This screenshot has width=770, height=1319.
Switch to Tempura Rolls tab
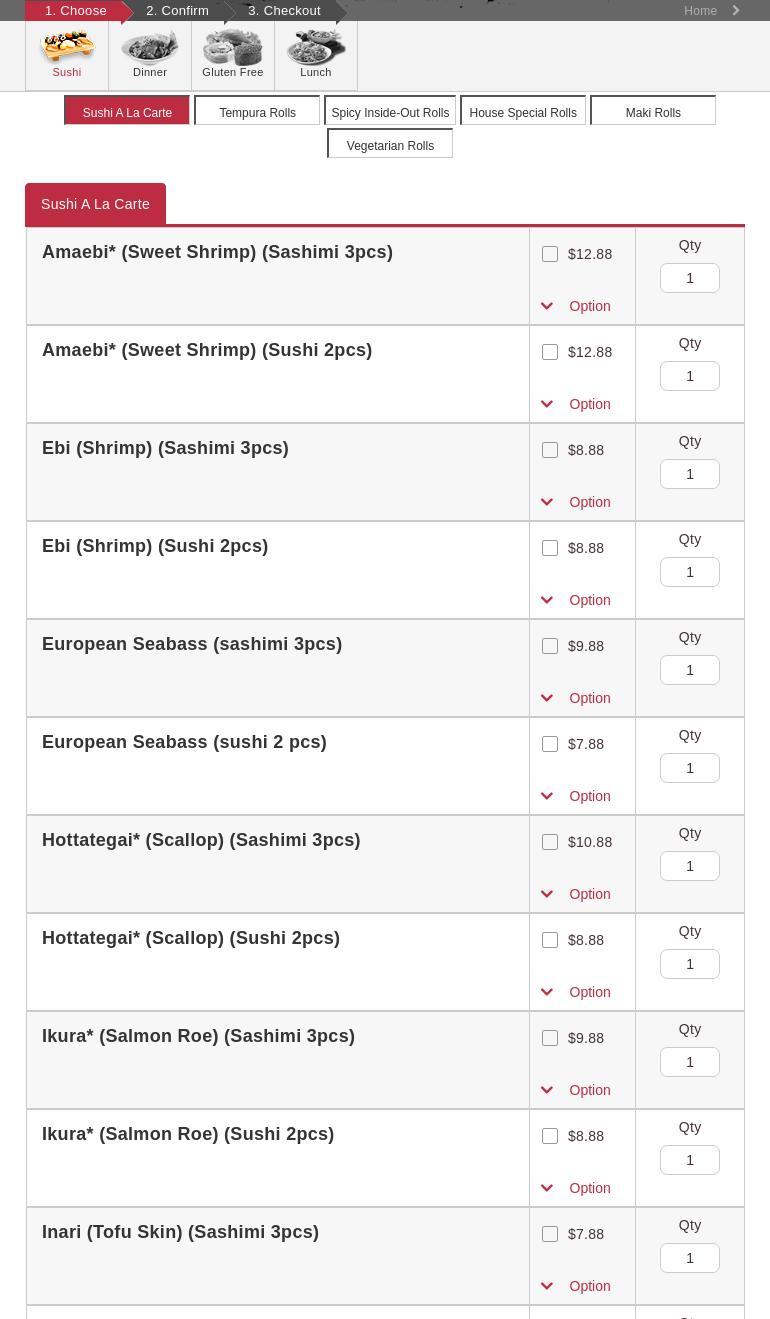[x=257, y=112]
